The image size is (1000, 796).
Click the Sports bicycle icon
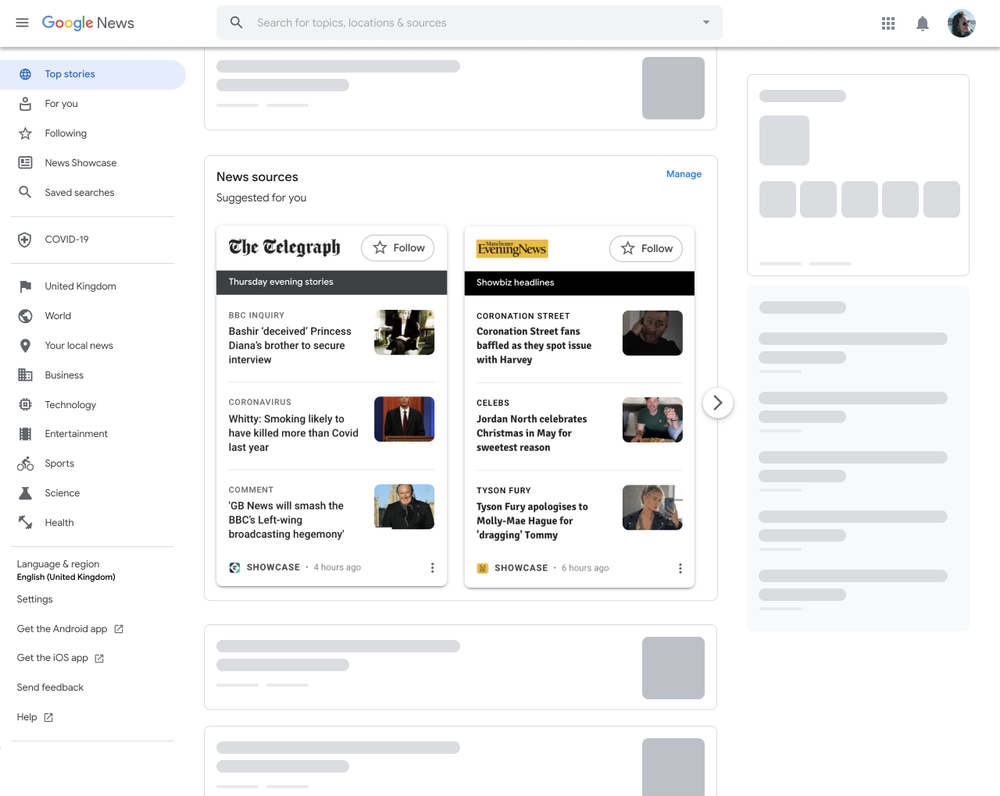point(25,464)
